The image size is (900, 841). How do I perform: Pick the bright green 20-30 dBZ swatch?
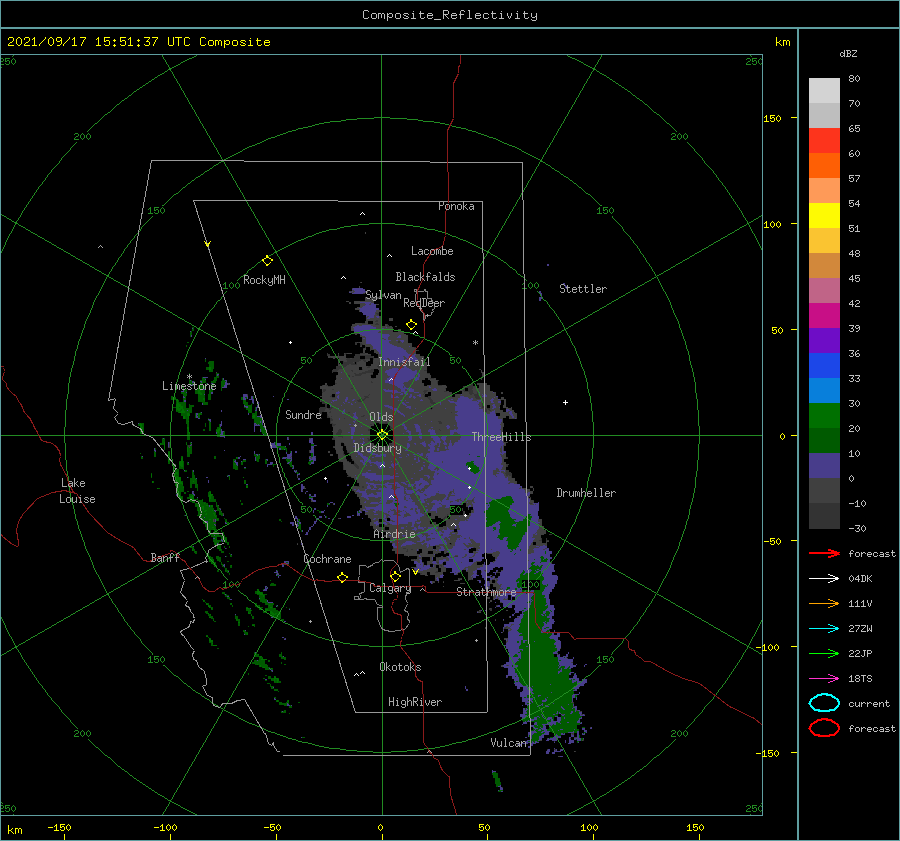[x=824, y=415]
